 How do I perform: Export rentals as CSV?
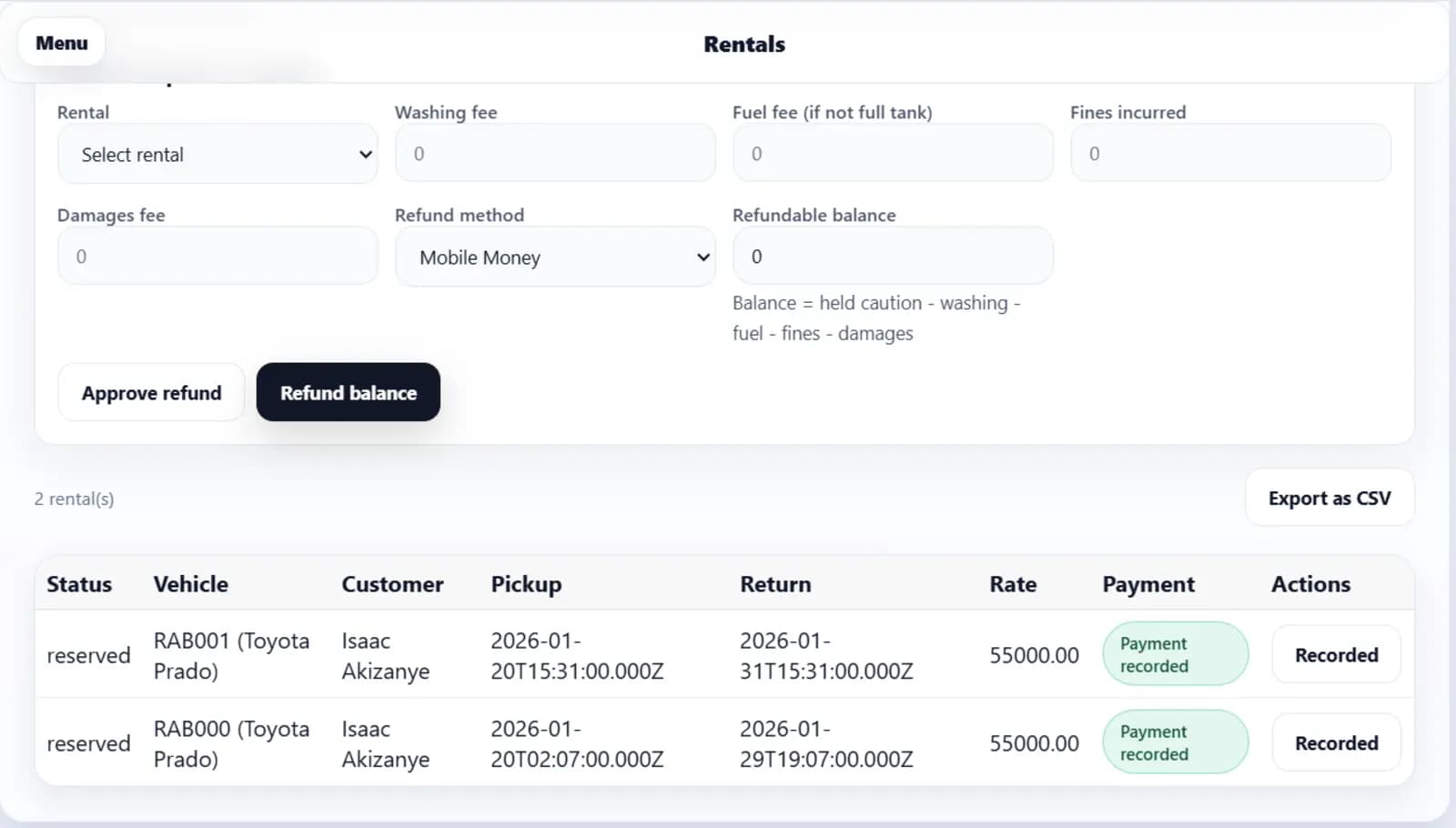point(1329,499)
